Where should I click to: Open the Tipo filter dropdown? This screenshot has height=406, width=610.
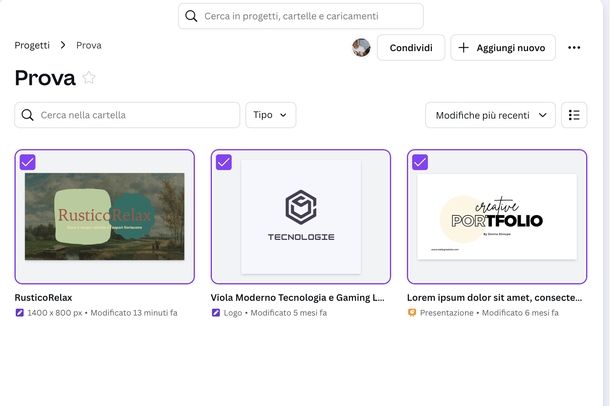coord(270,115)
